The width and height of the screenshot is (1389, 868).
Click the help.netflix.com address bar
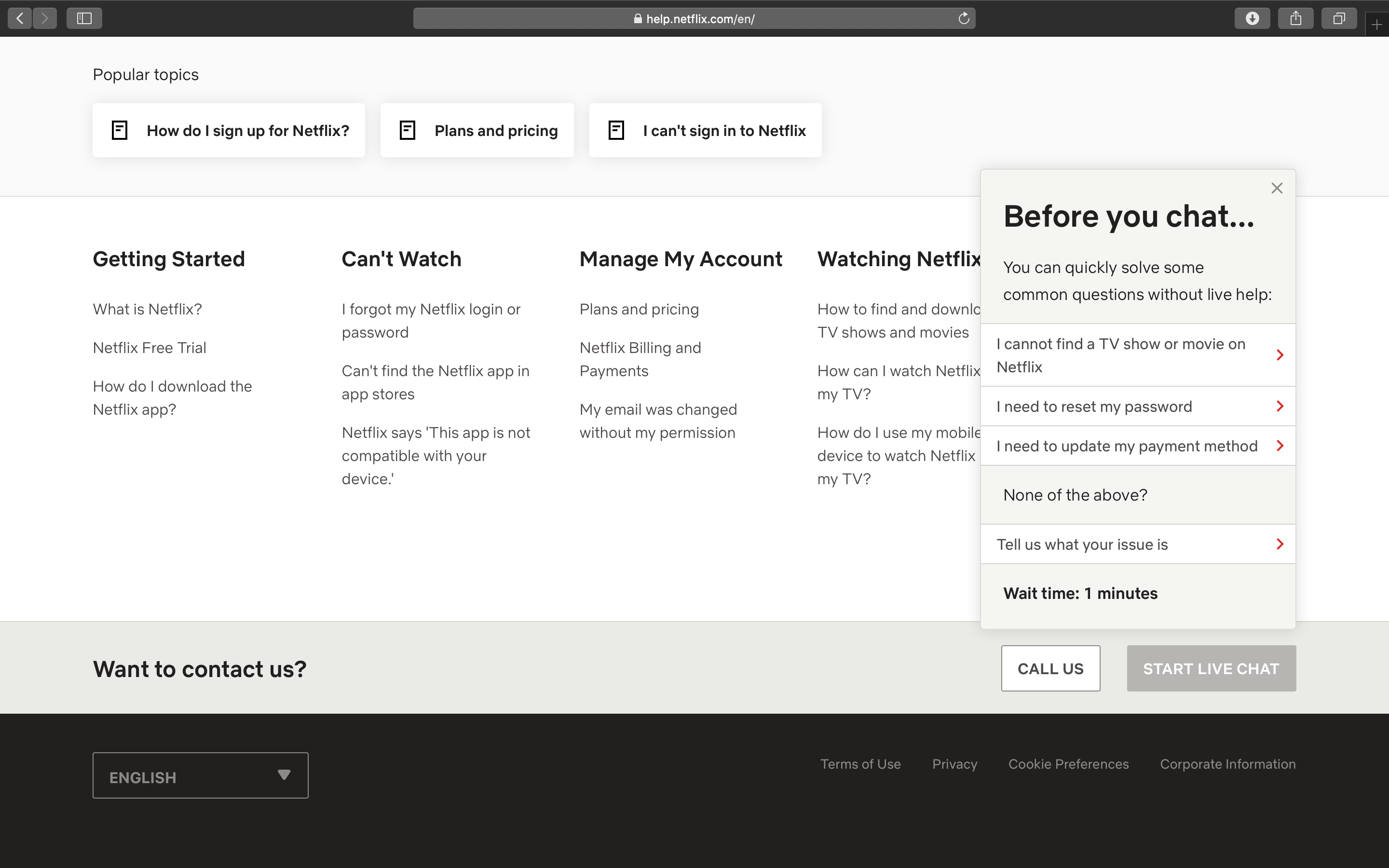pyautogui.click(x=694, y=18)
